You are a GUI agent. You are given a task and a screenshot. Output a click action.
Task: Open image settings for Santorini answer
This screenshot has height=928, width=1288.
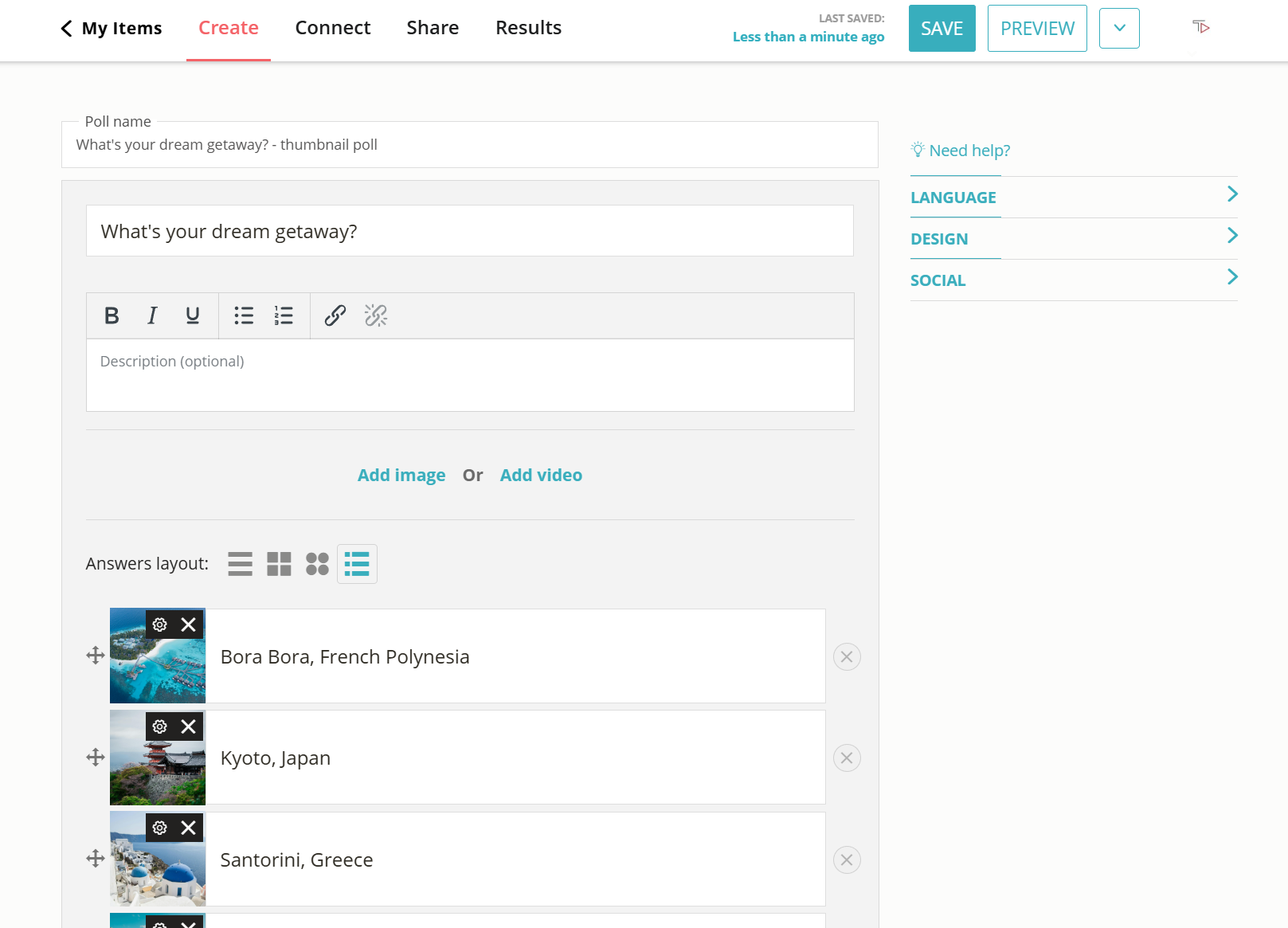click(x=160, y=828)
